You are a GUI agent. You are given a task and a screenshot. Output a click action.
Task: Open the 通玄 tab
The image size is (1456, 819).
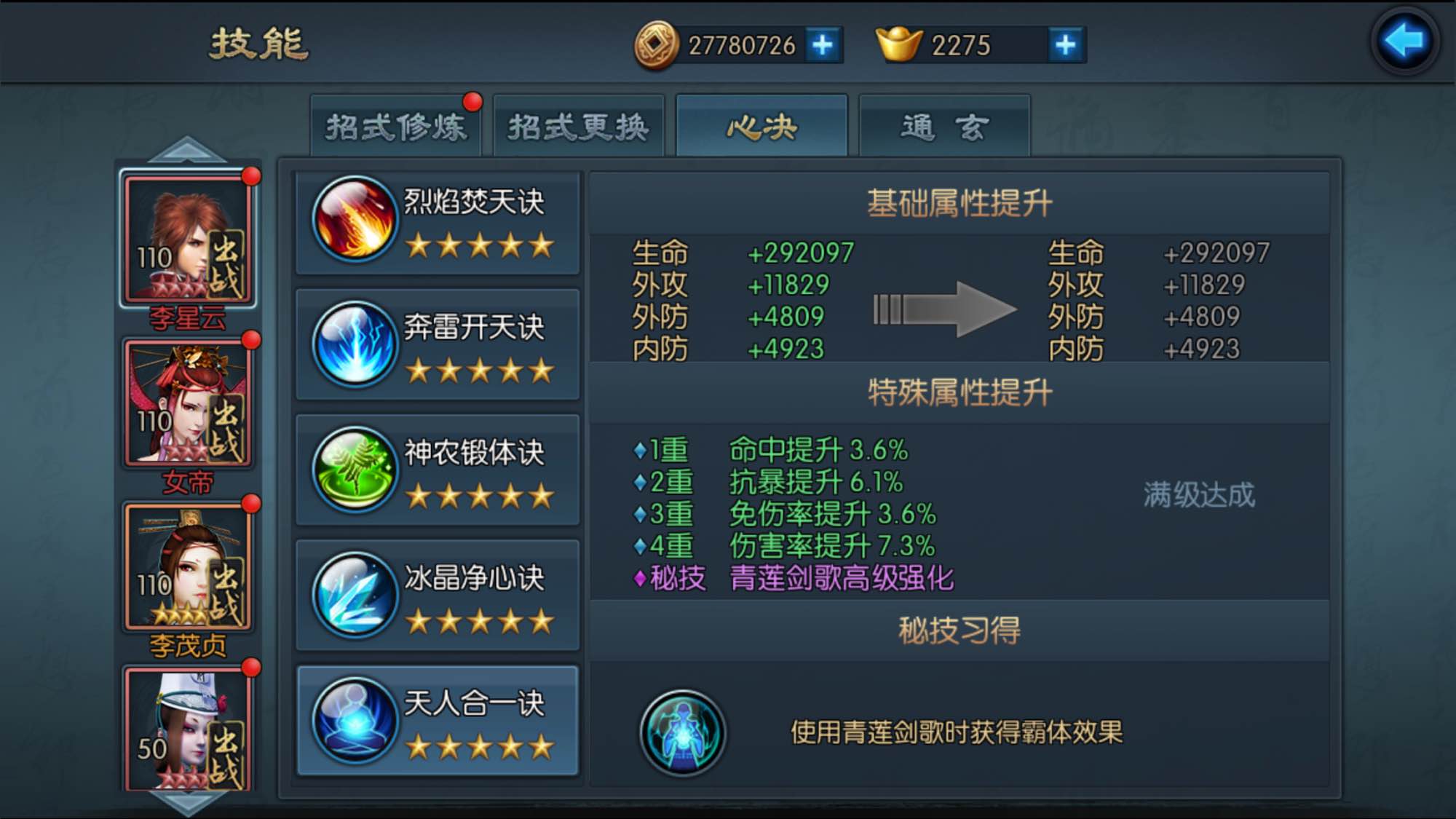(x=944, y=126)
